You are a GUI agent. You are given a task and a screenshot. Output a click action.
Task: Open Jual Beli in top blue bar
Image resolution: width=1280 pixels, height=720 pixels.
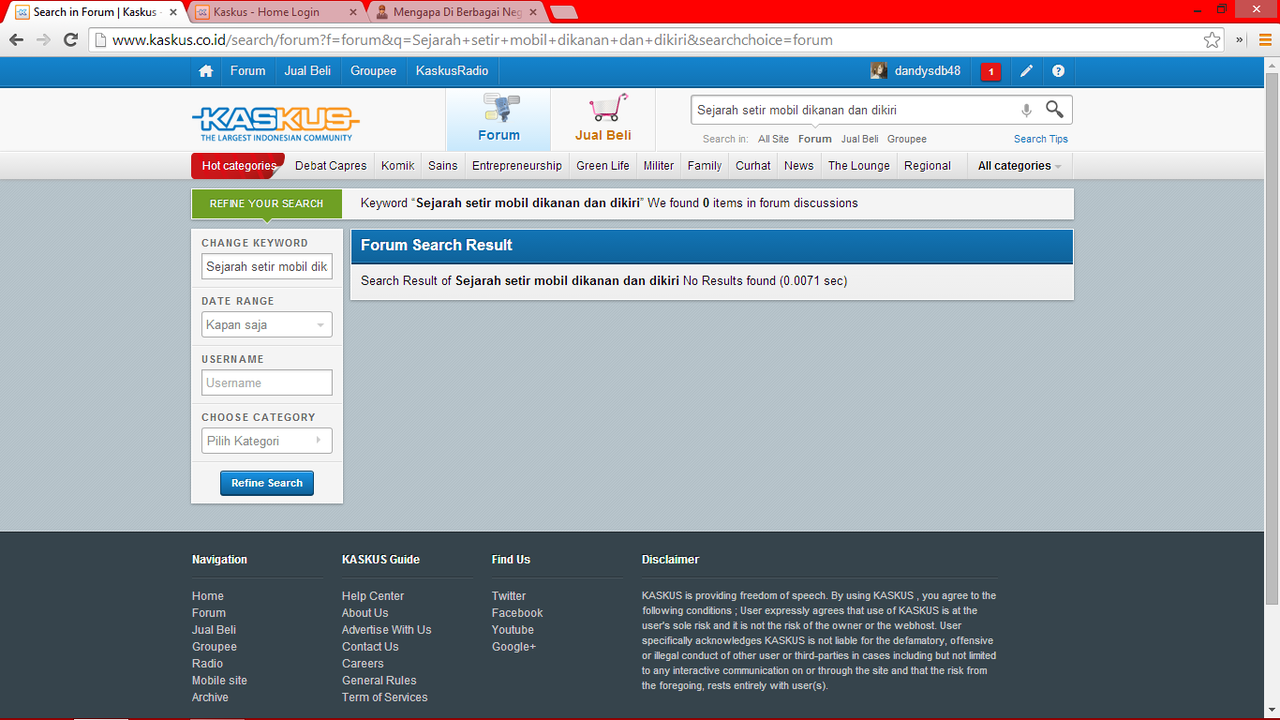pyautogui.click(x=308, y=71)
